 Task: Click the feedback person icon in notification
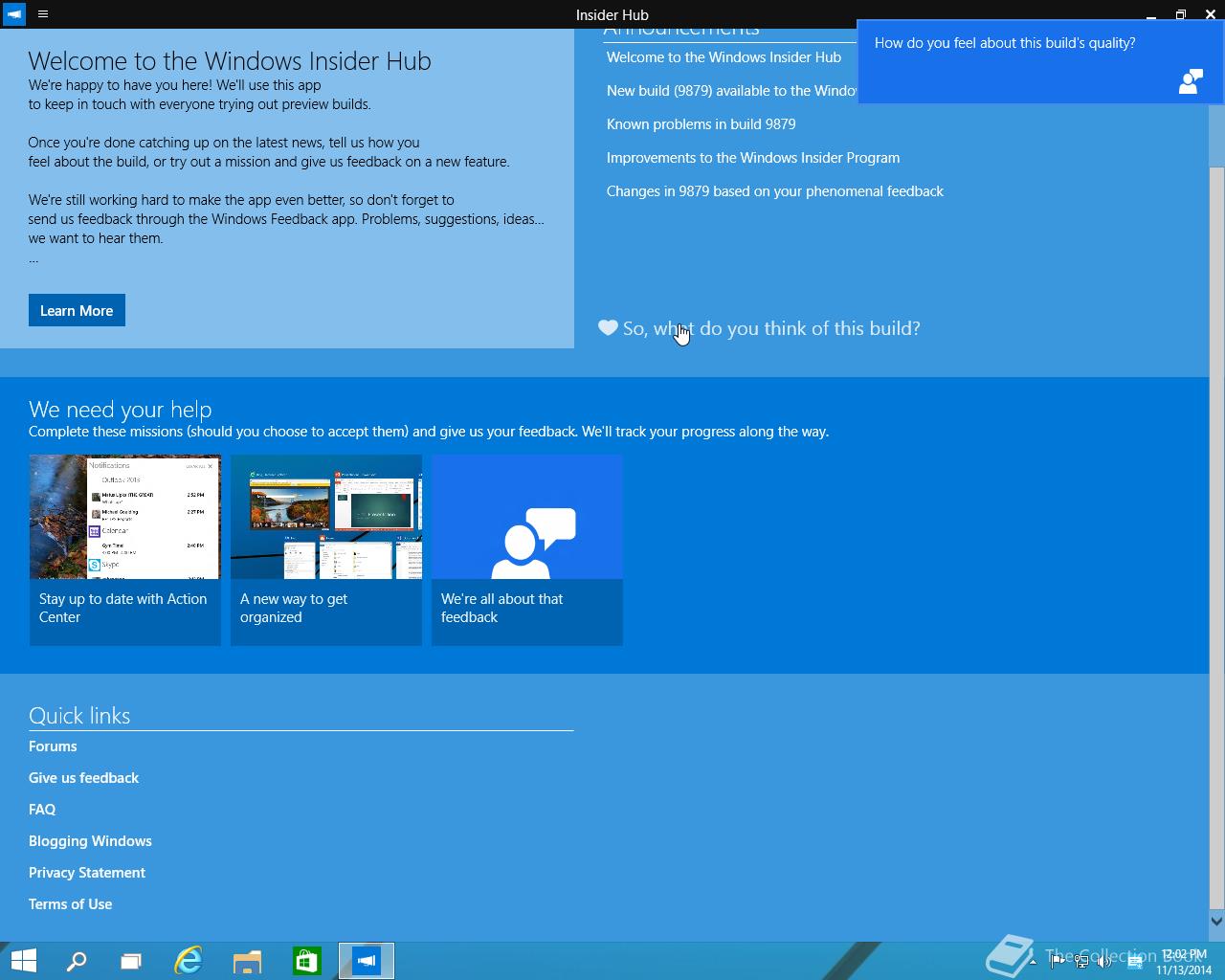click(x=1191, y=81)
